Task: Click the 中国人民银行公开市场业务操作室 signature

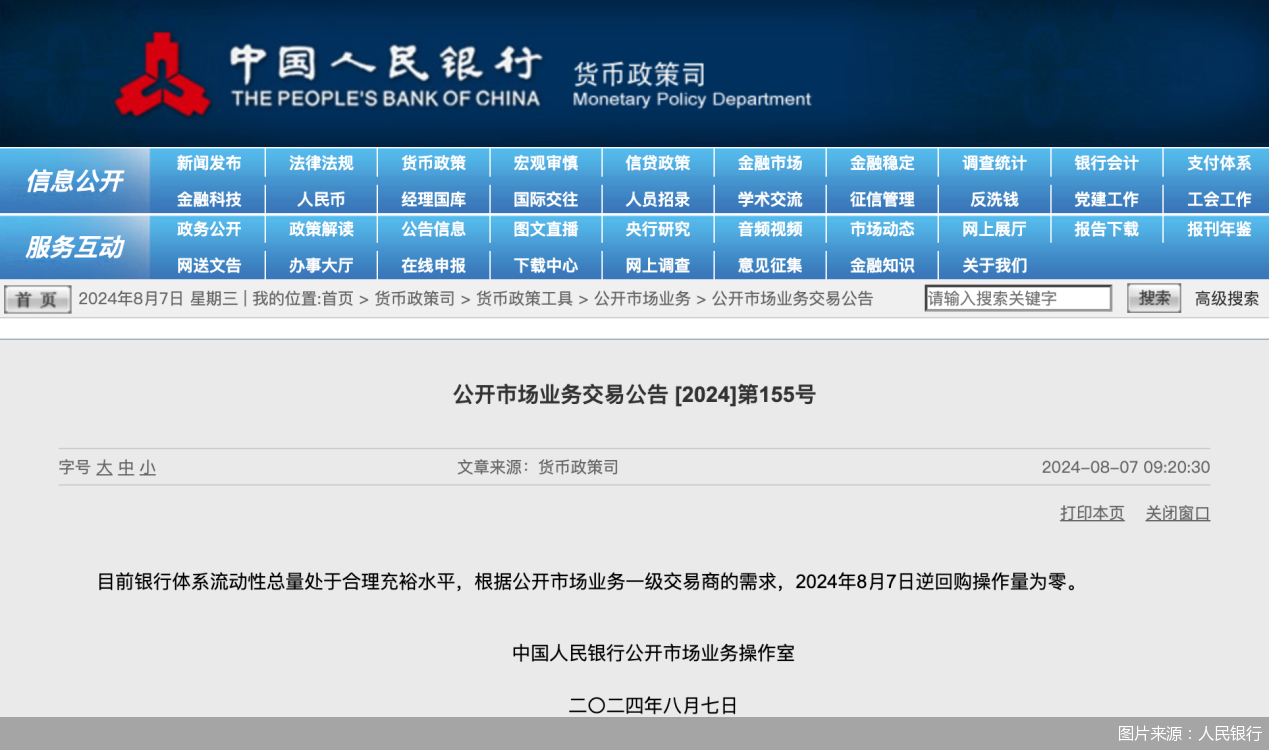Action: click(654, 653)
